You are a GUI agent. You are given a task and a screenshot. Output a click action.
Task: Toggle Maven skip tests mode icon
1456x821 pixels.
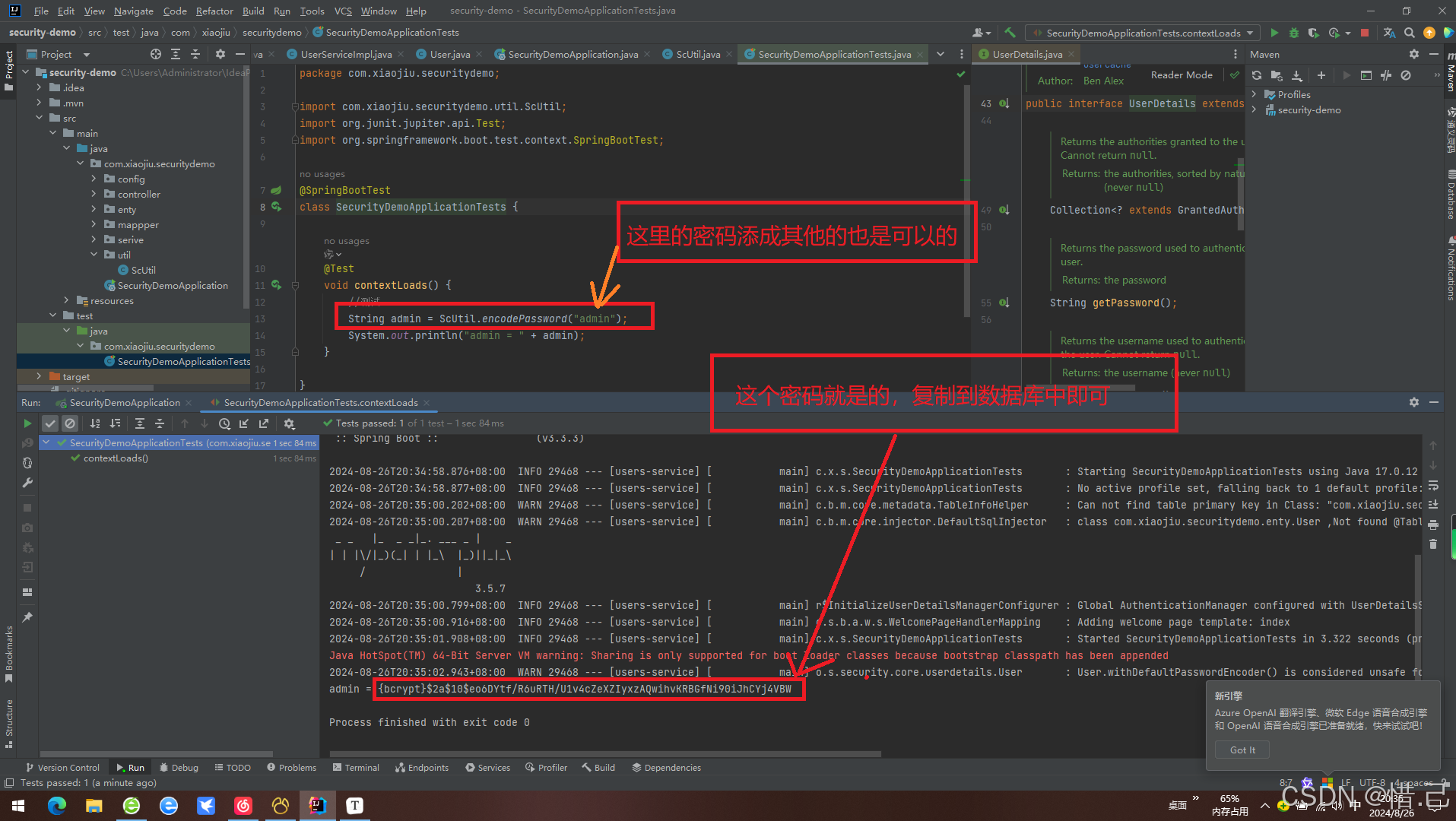1406,75
